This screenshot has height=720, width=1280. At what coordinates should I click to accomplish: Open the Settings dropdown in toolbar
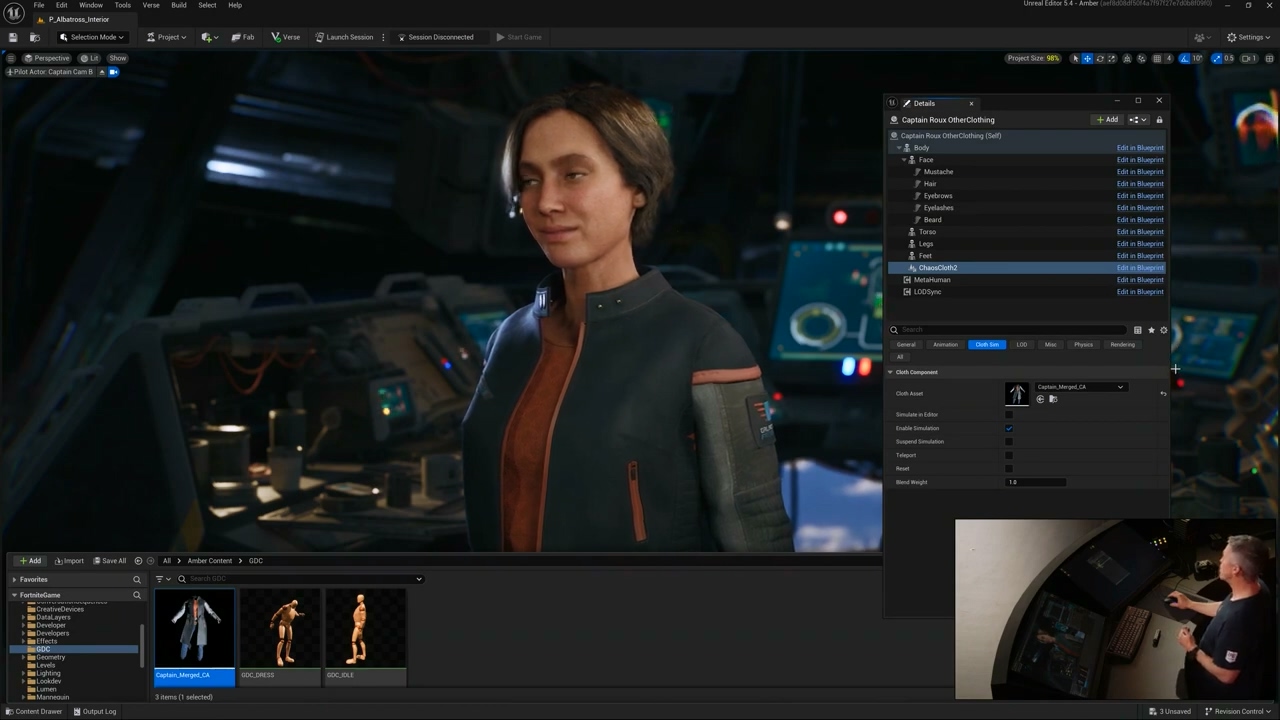pos(1247,37)
